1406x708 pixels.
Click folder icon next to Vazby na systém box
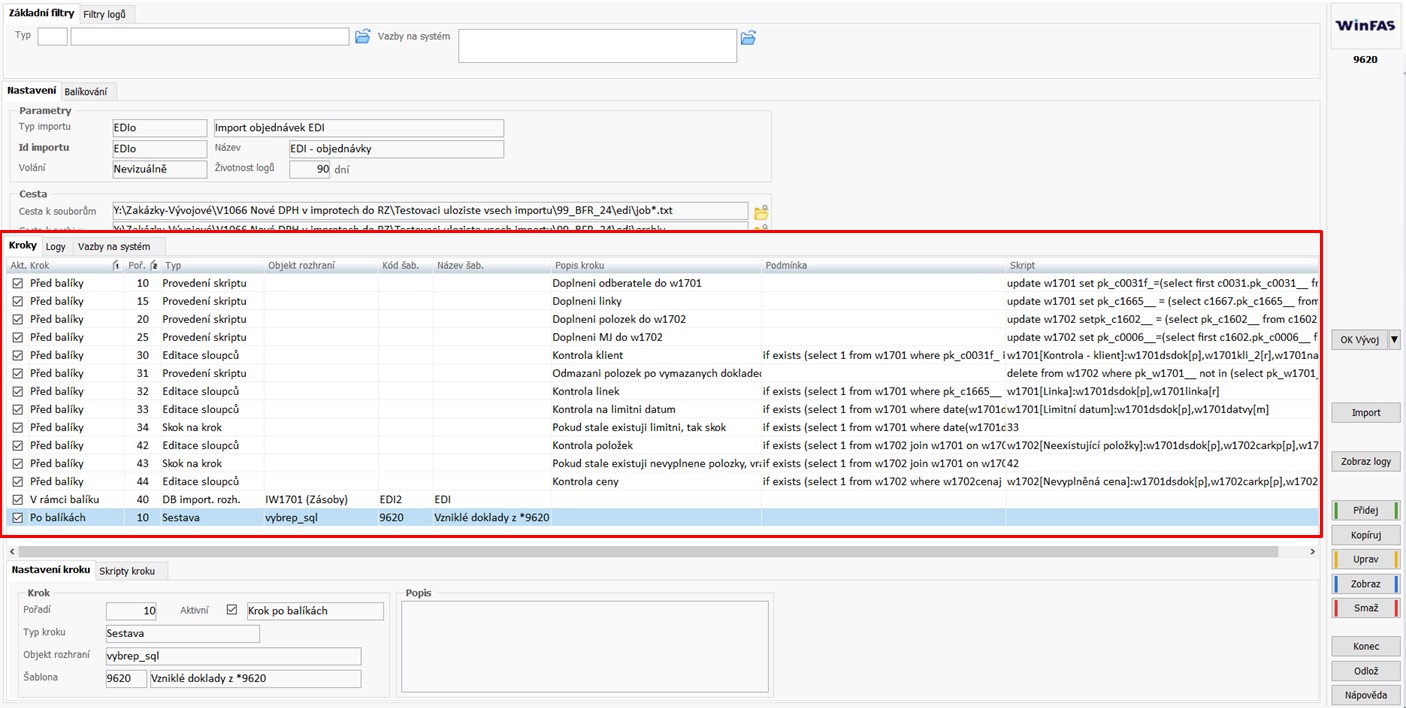tap(748, 38)
